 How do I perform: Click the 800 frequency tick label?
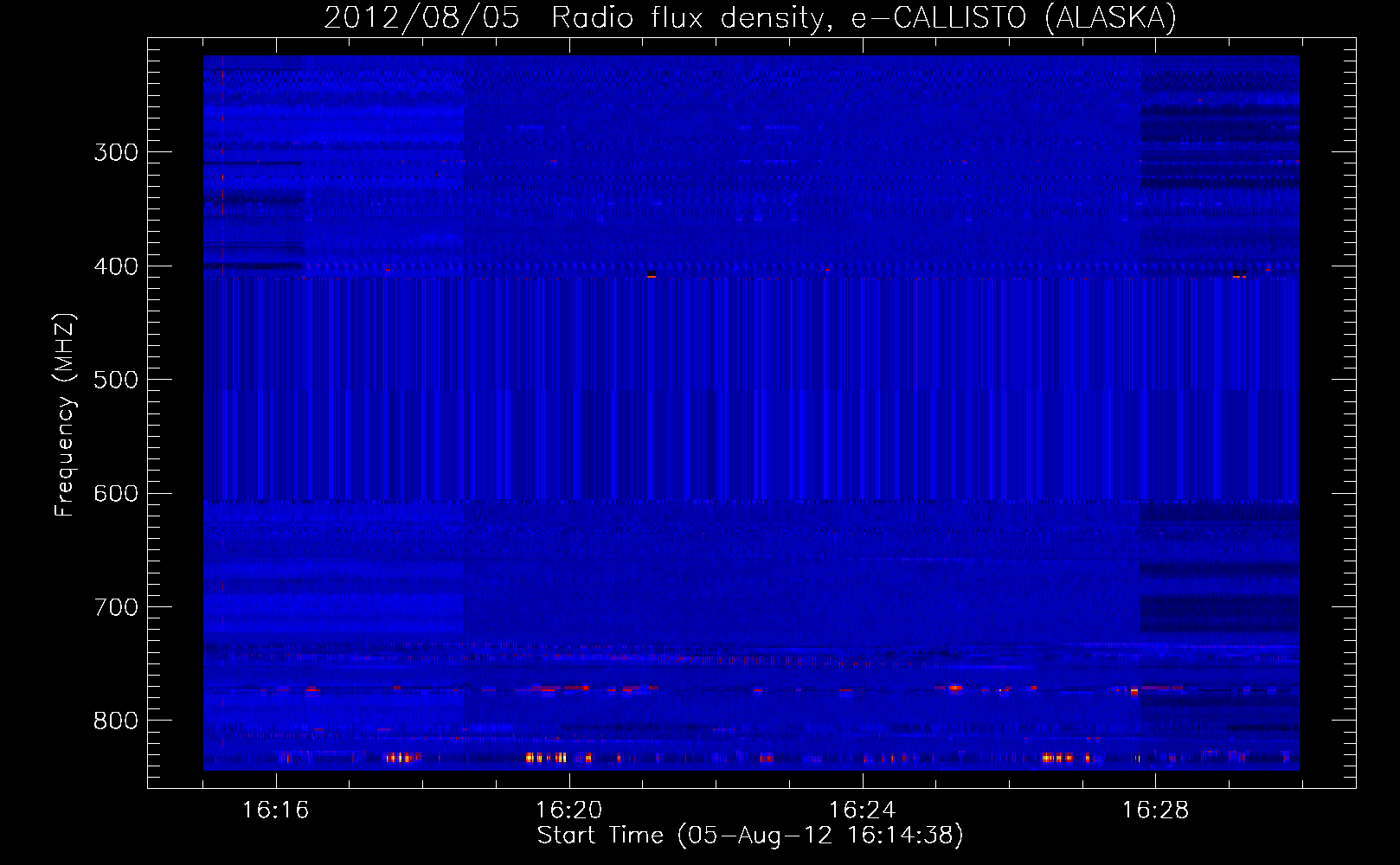tap(116, 721)
